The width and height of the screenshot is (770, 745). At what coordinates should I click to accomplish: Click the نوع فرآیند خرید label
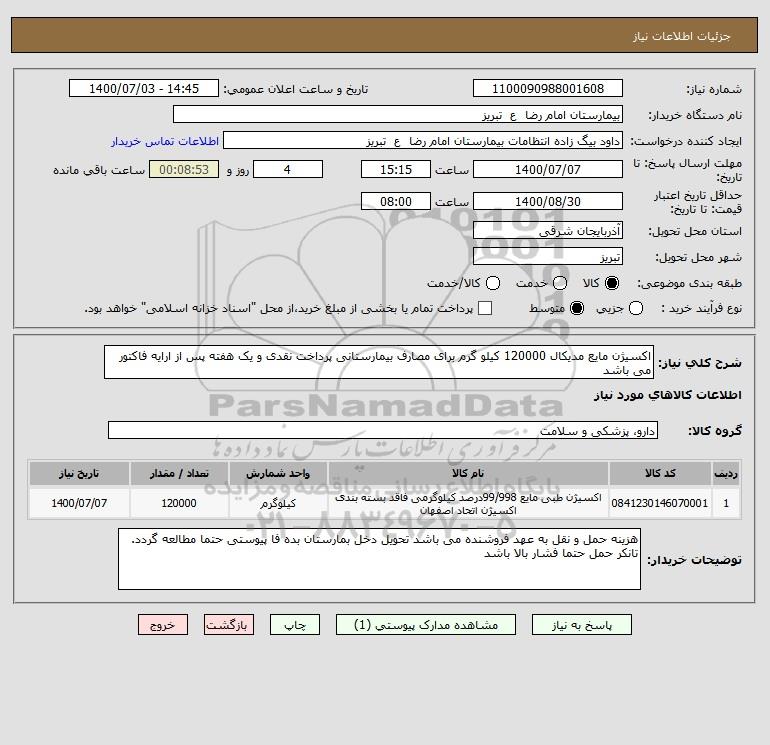click(701, 308)
